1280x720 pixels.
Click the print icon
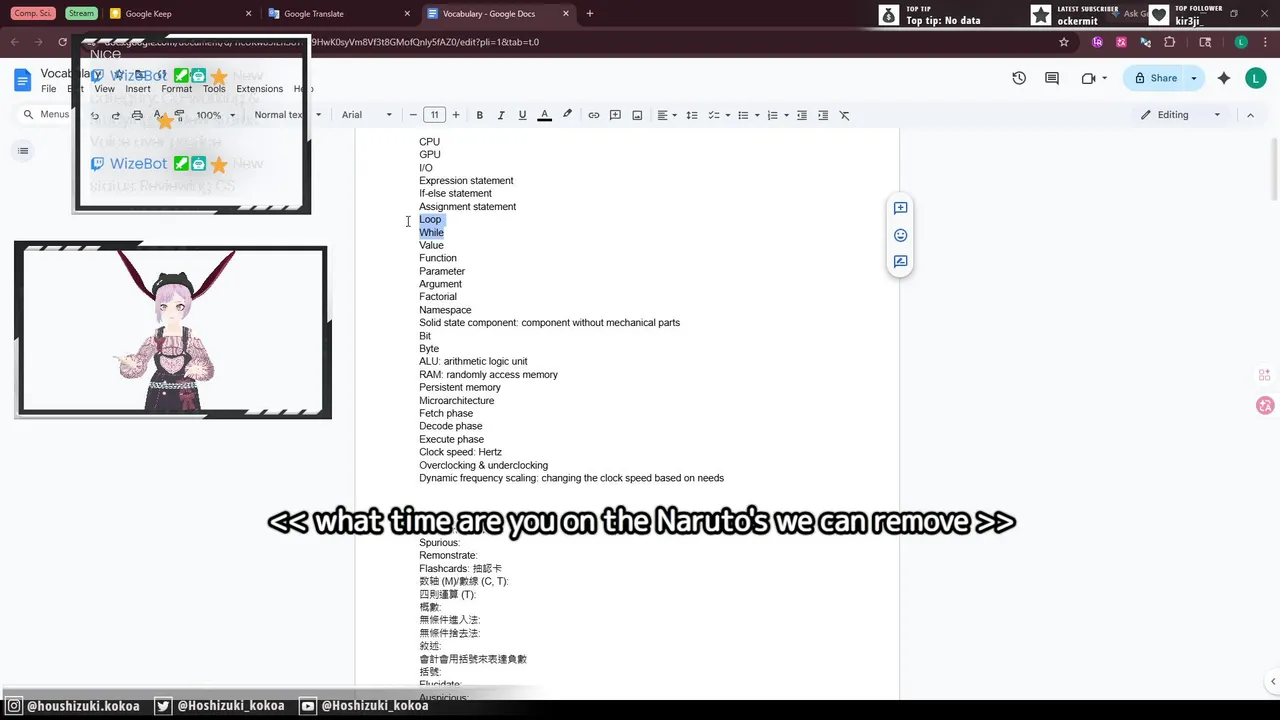(137, 115)
